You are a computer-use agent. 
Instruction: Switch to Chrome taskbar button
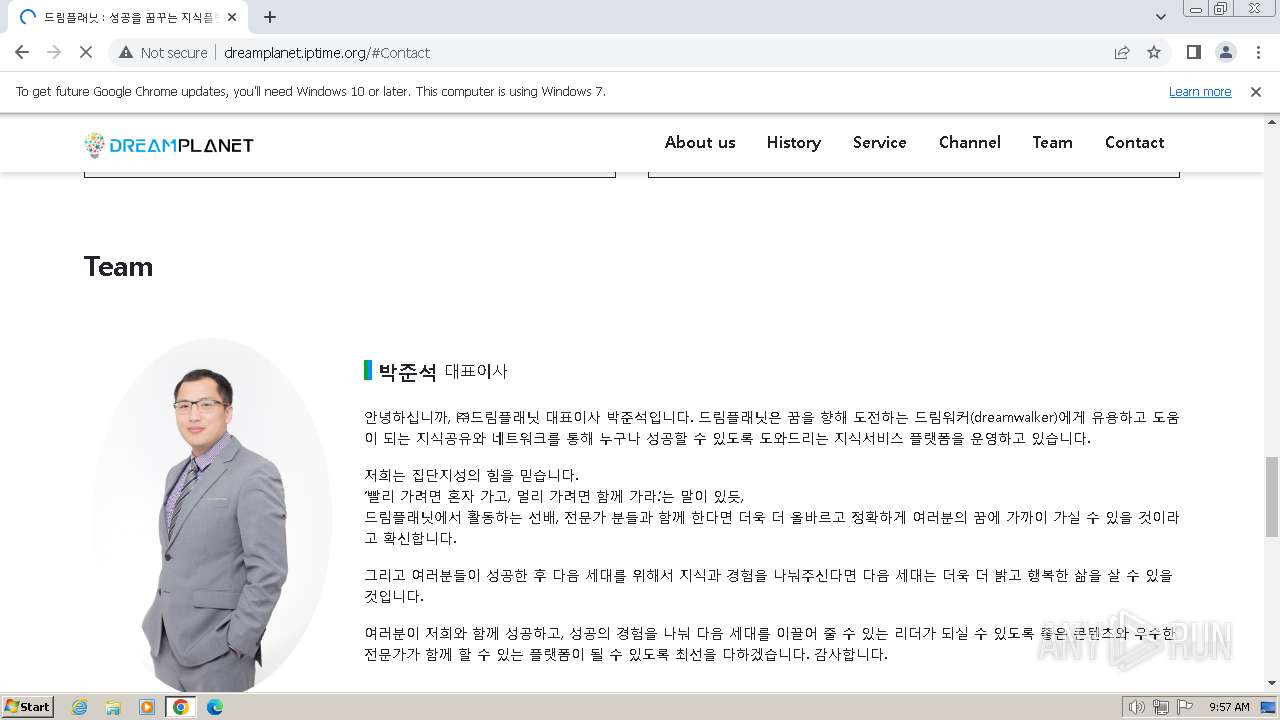point(181,707)
